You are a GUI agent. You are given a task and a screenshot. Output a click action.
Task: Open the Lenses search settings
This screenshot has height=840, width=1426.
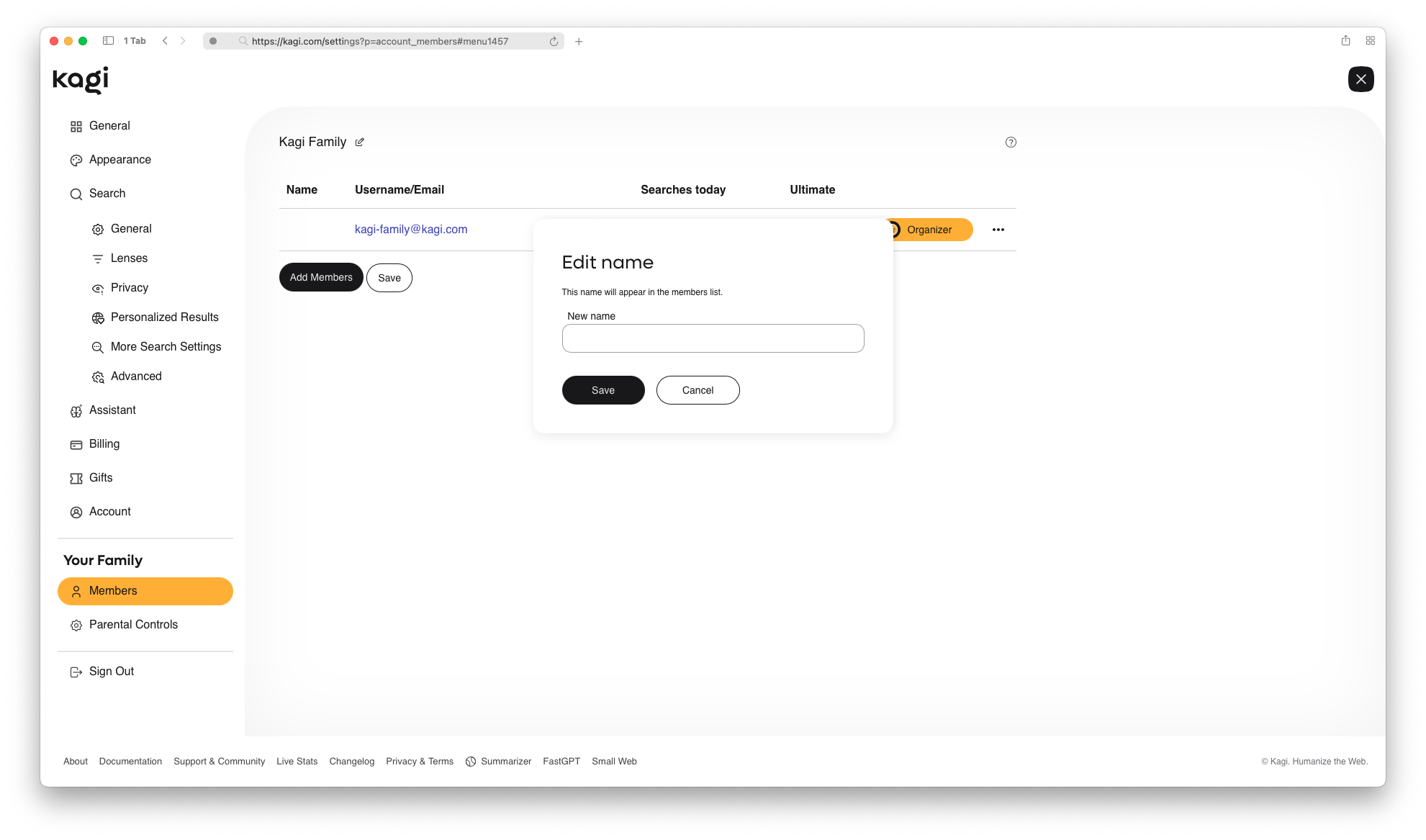coord(129,258)
